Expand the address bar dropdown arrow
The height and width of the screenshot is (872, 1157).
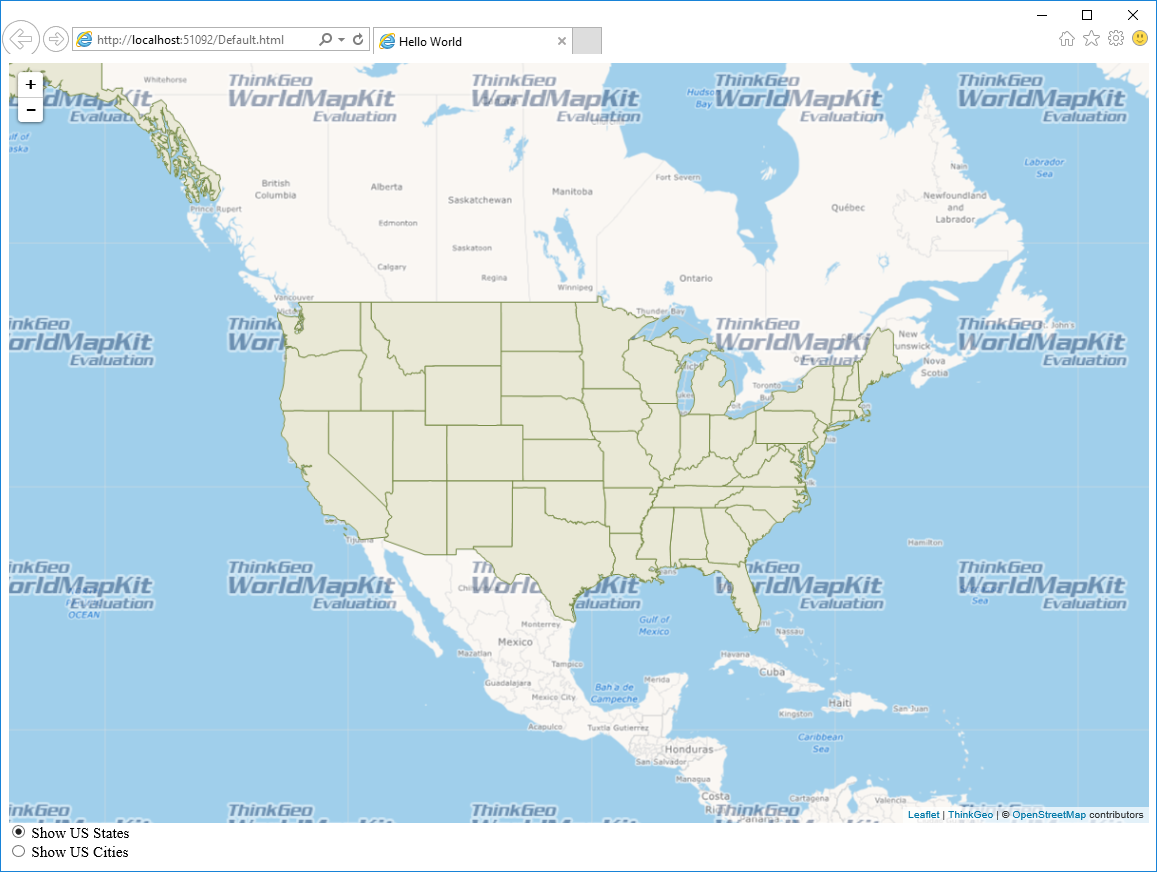pyautogui.click(x=342, y=40)
